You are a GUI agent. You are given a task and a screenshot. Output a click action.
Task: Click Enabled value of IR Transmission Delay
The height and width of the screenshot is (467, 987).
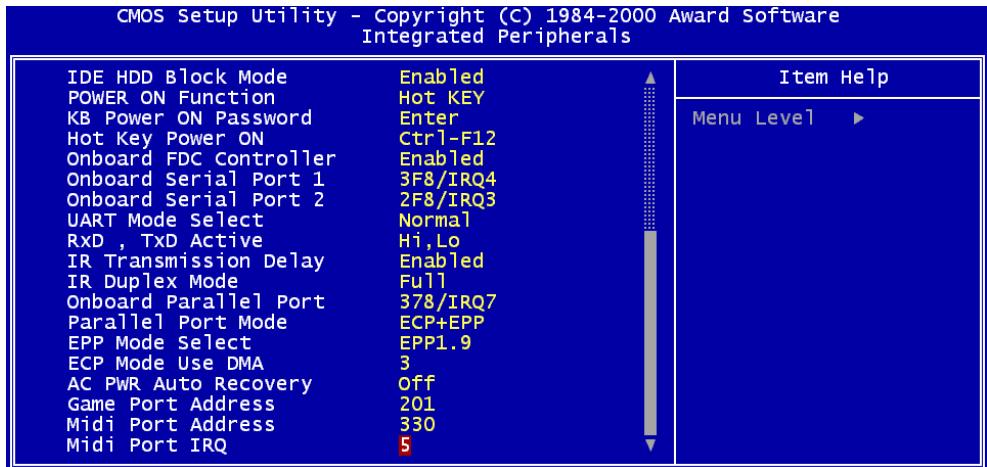coord(441,261)
